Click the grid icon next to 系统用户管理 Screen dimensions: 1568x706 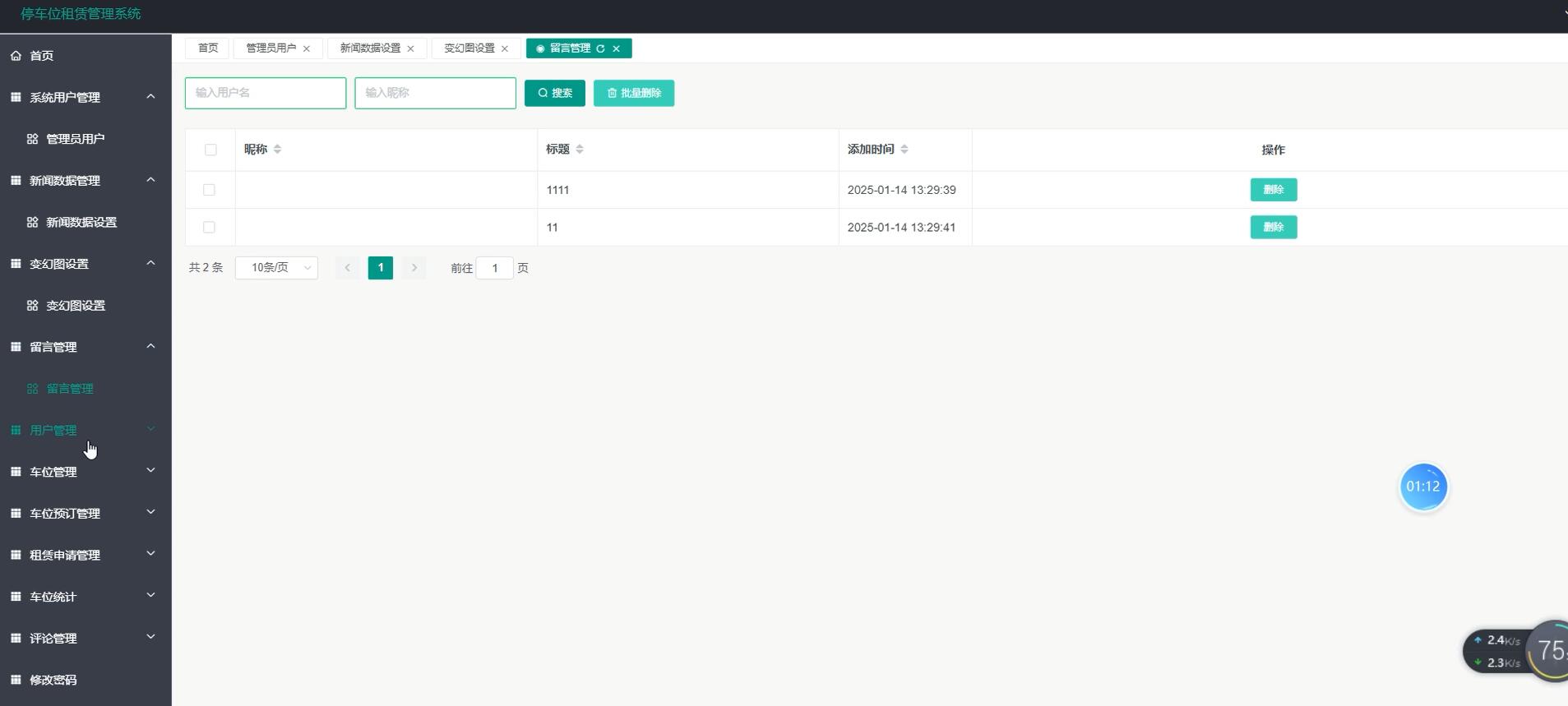[x=16, y=97]
